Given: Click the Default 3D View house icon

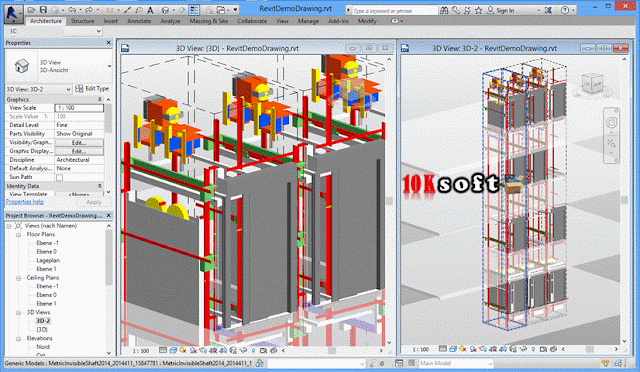Looking at the screenshot, I should tap(165, 10).
